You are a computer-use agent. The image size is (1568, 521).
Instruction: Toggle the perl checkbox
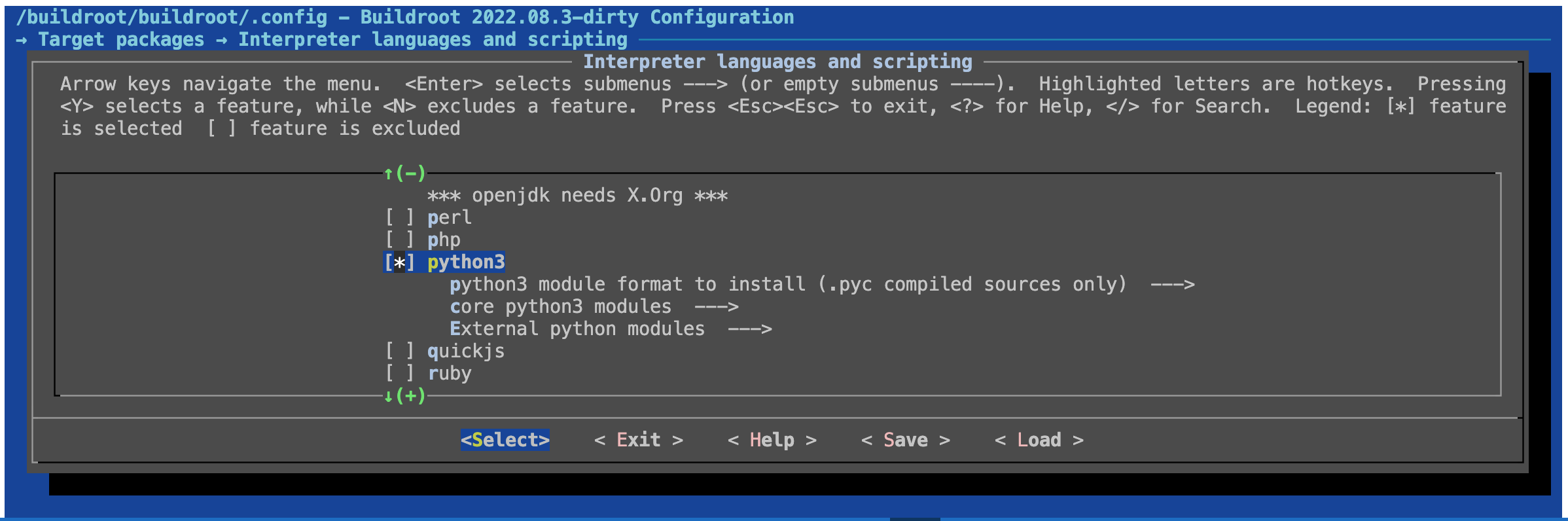[399, 218]
